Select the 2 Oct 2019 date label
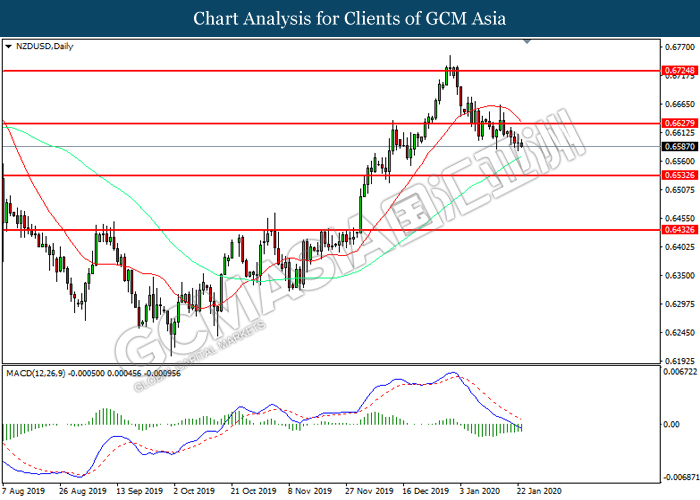Image resolution: width=700 pixels, height=500 pixels. [194, 491]
